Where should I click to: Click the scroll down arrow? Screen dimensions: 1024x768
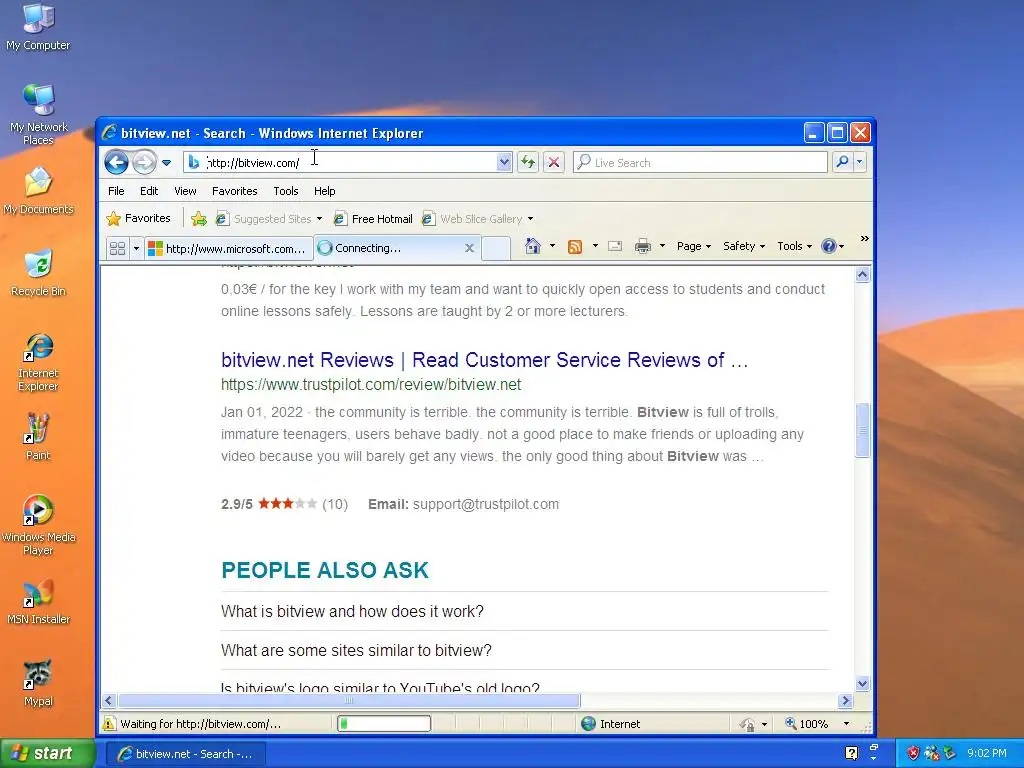point(862,684)
